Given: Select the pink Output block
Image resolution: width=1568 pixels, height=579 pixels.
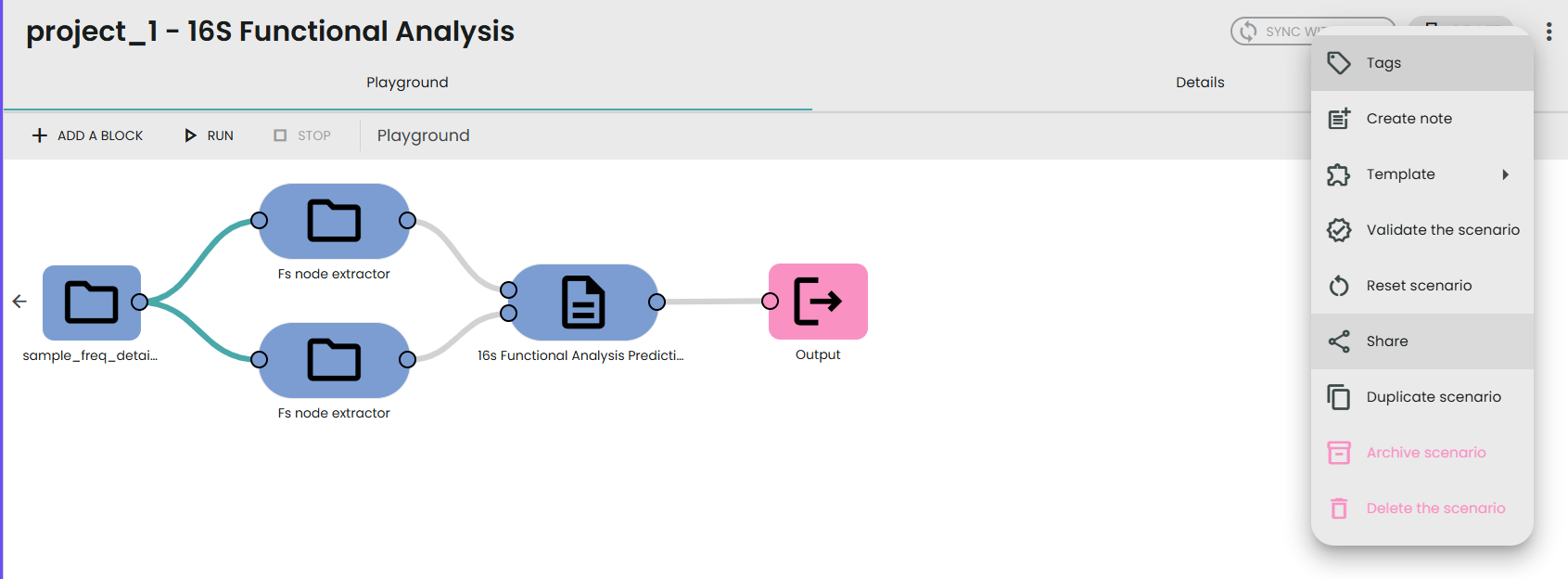Looking at the screenshot, I should [x=818, y=302].
